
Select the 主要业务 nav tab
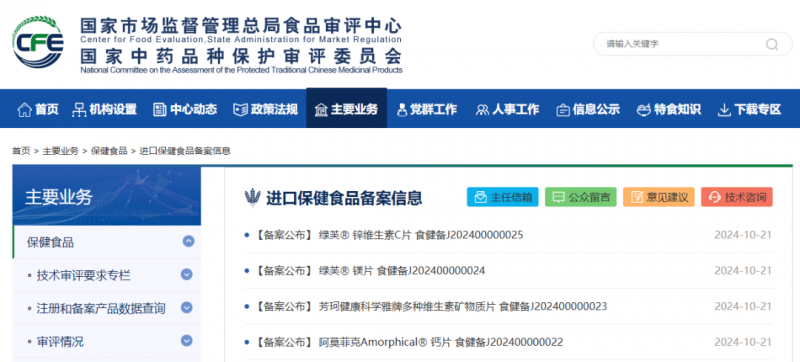346,108
